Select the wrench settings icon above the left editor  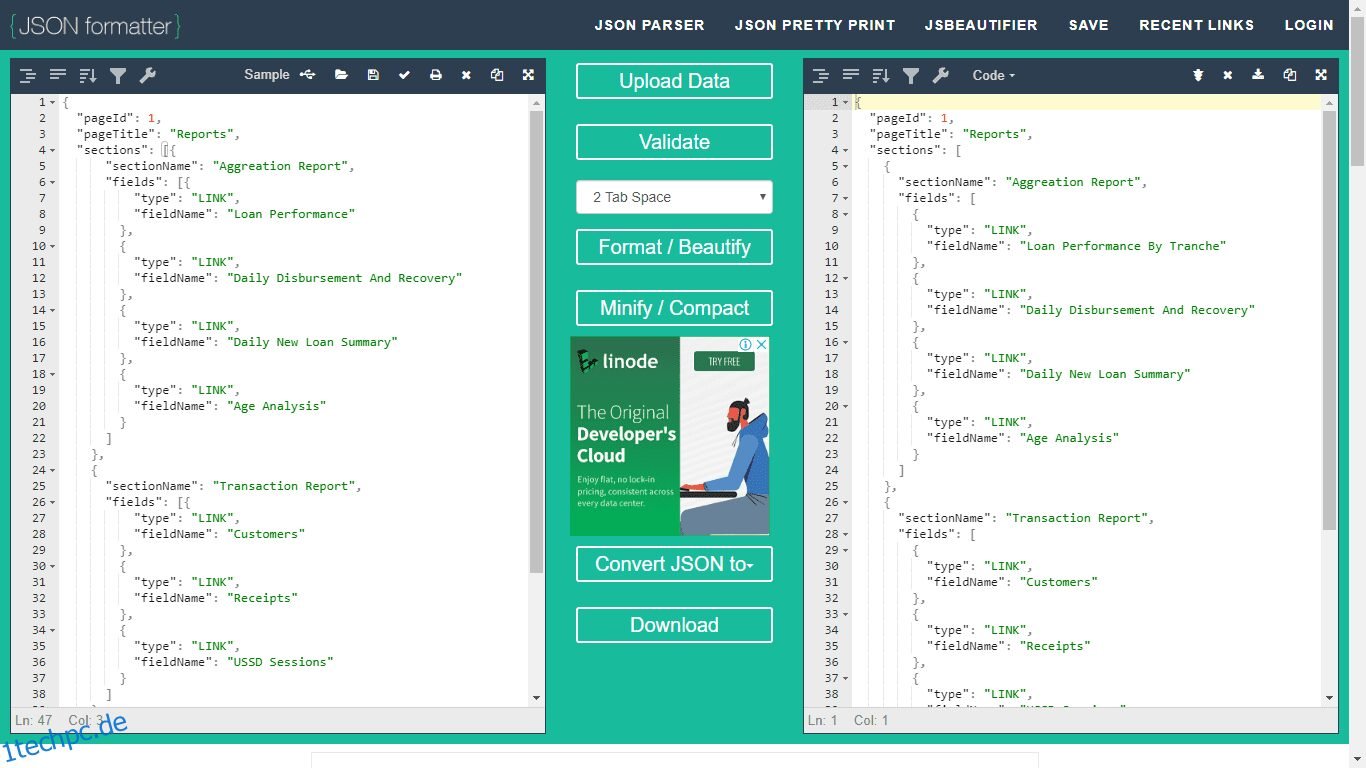(148, 75)
